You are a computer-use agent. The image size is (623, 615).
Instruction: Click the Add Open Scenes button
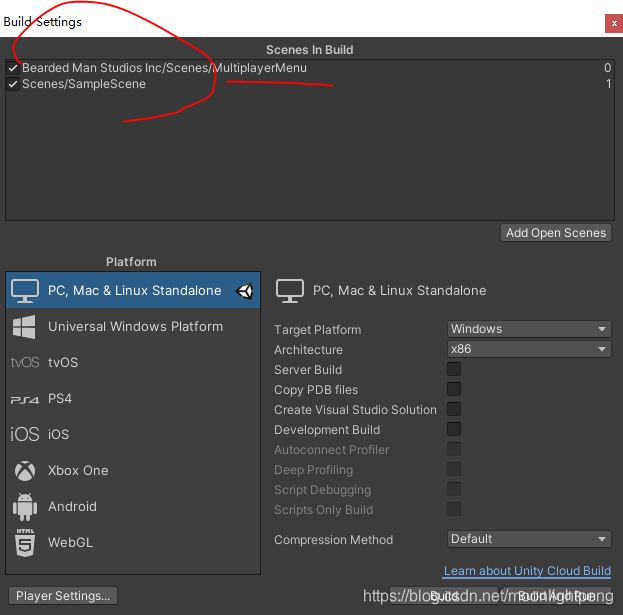coord(556,233)
